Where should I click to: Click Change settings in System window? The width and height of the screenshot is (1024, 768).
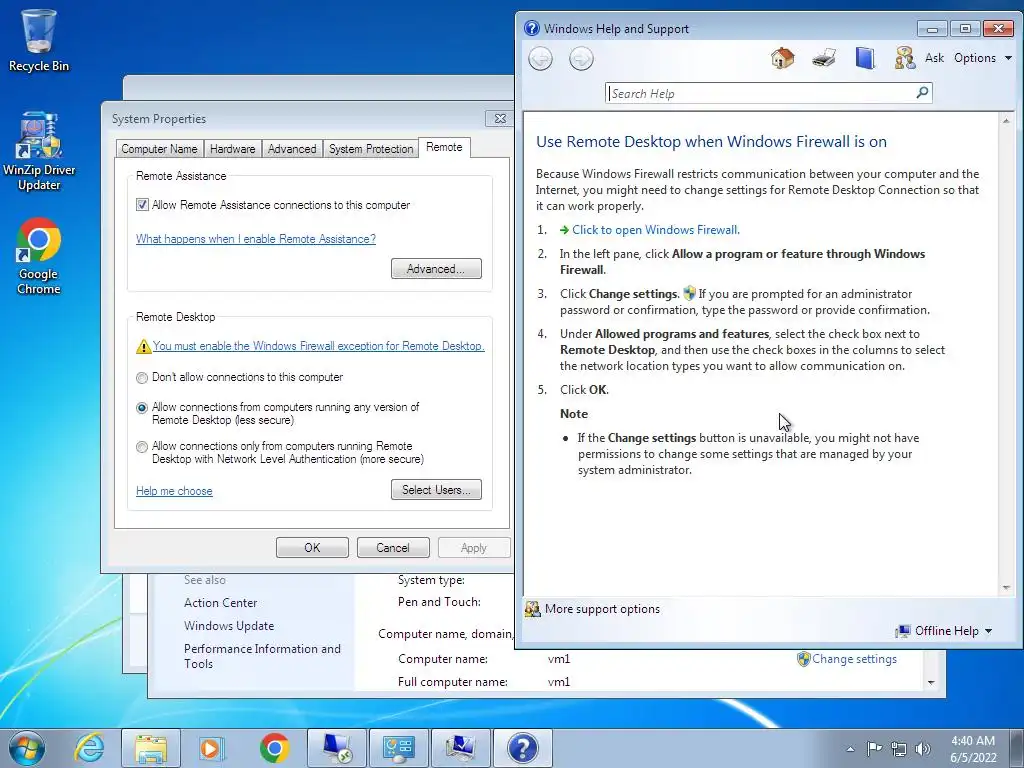tap(854, 659)
